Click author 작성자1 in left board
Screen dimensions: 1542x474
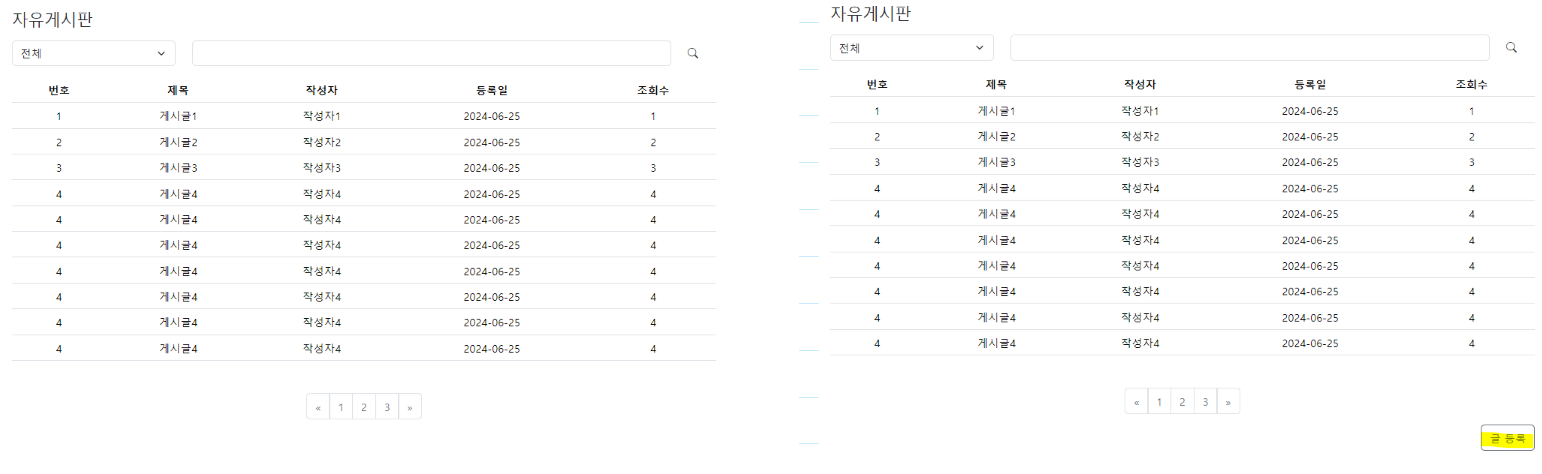[322, 116]
